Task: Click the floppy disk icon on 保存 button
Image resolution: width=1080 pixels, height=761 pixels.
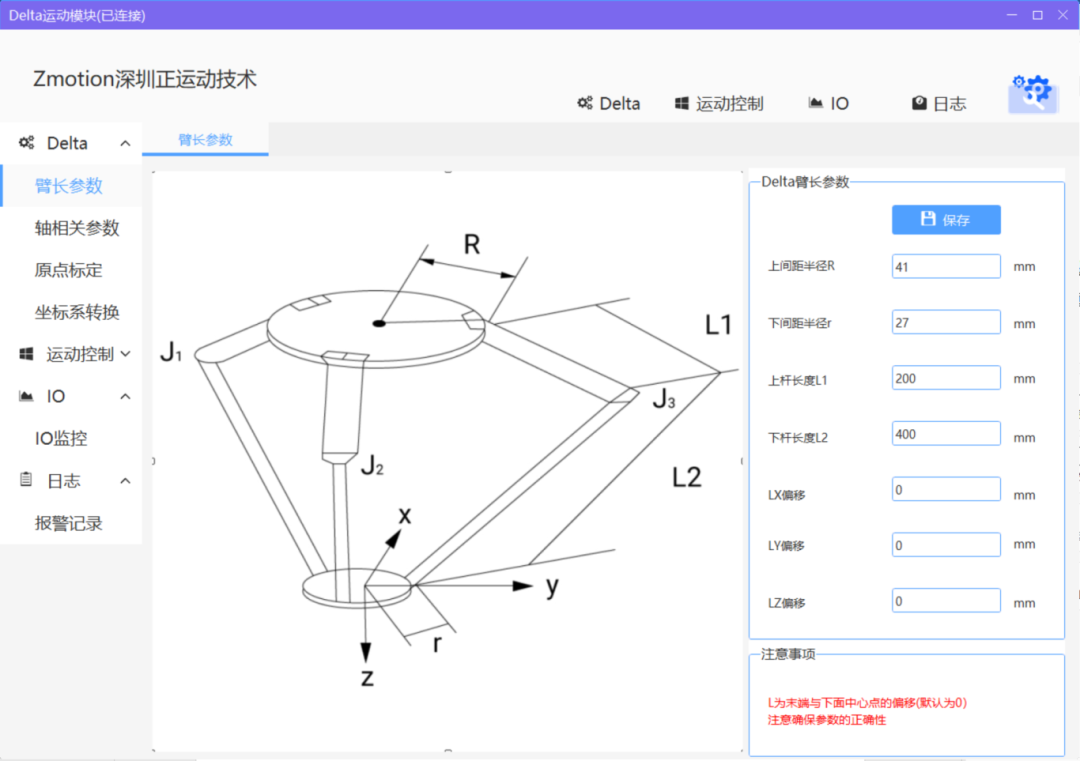Action: tap(928, 219)
